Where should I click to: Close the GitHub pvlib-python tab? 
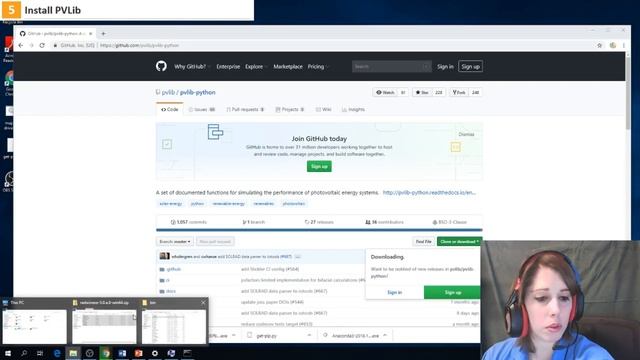(x=91, y=33)
